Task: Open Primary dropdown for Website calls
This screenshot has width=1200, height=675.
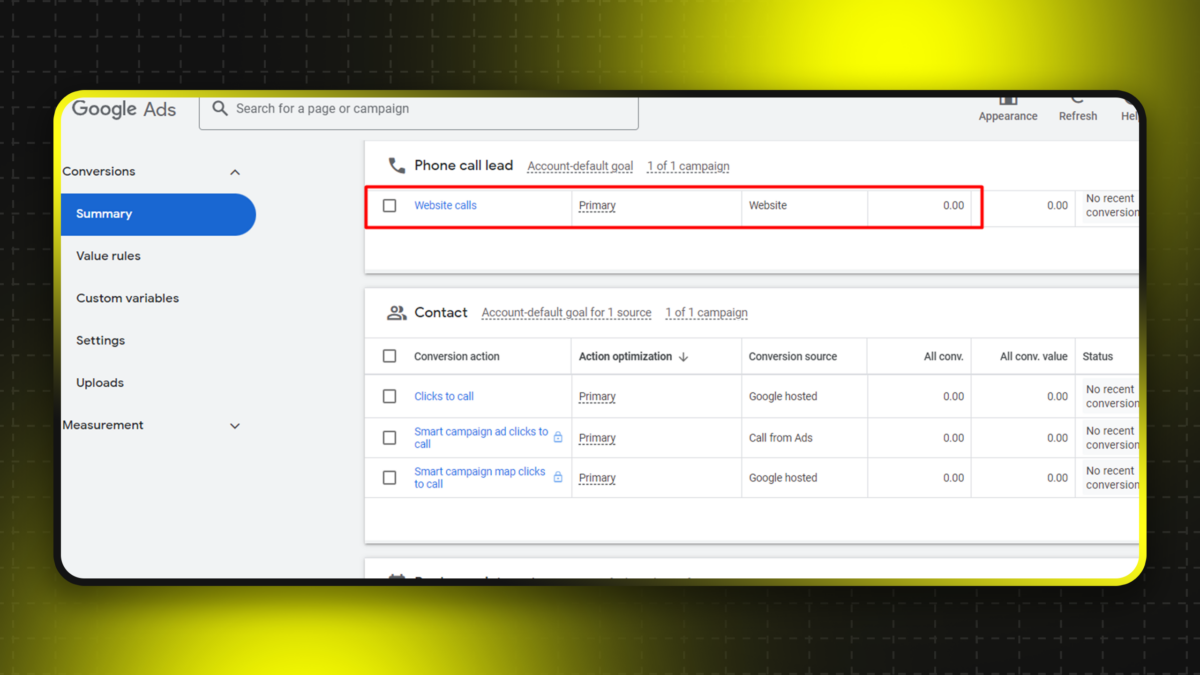Action: coord(597,206)
